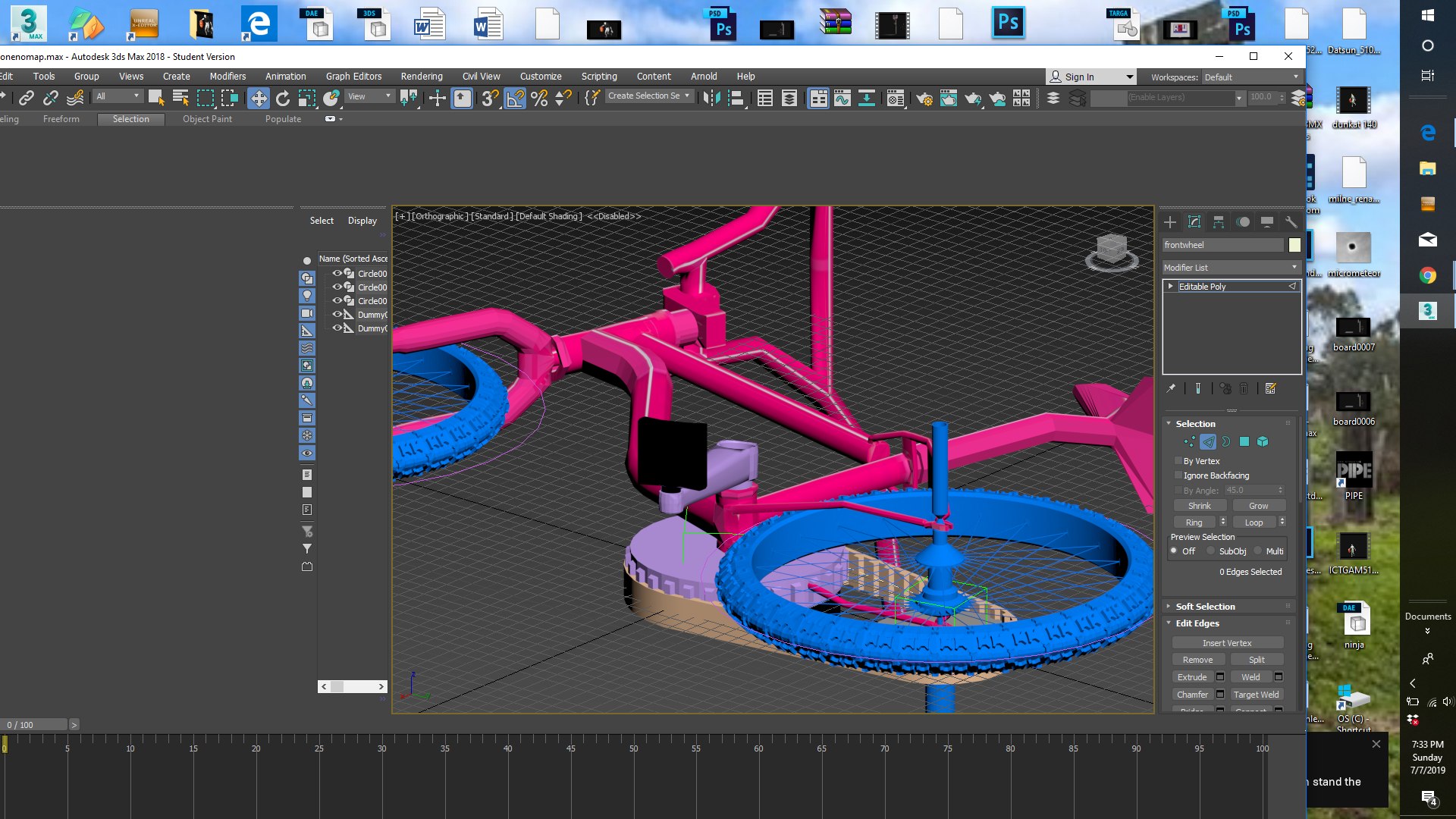
Task: Open the Rendering menu
Action: pos(422,77)
